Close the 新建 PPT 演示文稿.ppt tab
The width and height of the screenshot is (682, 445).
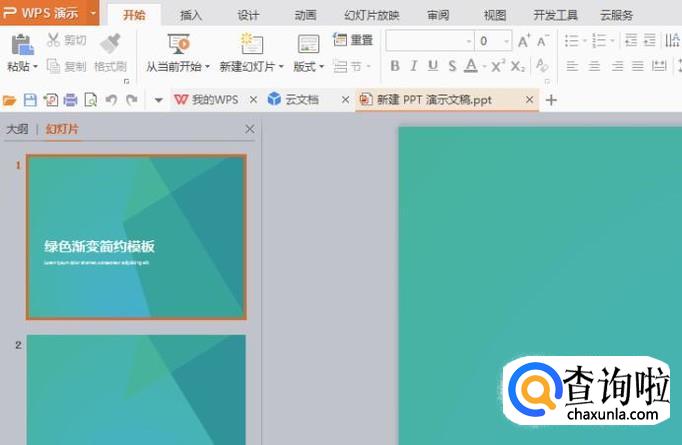point(529,100)
